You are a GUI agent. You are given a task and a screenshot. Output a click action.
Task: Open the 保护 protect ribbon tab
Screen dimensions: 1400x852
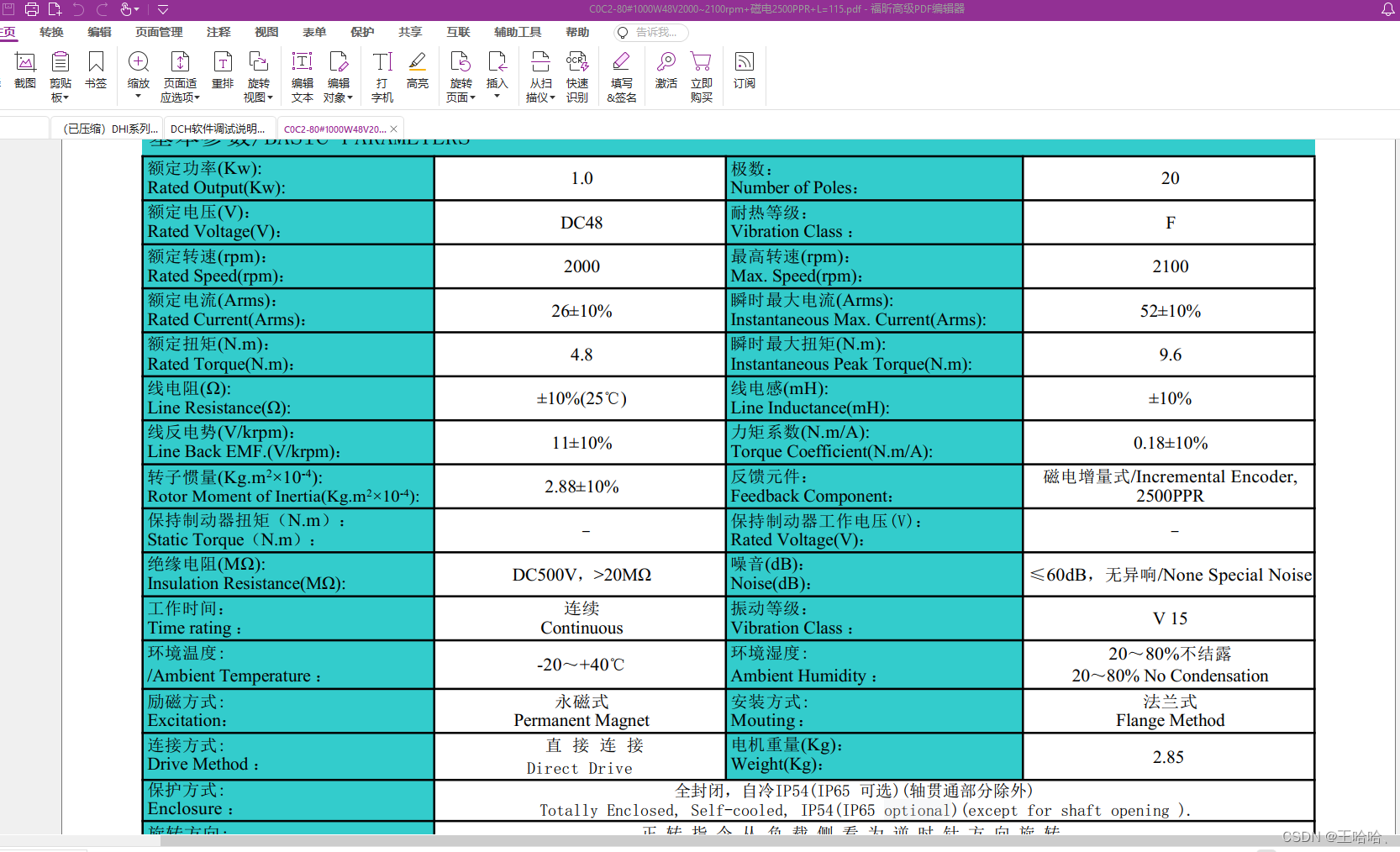point(362,32)
